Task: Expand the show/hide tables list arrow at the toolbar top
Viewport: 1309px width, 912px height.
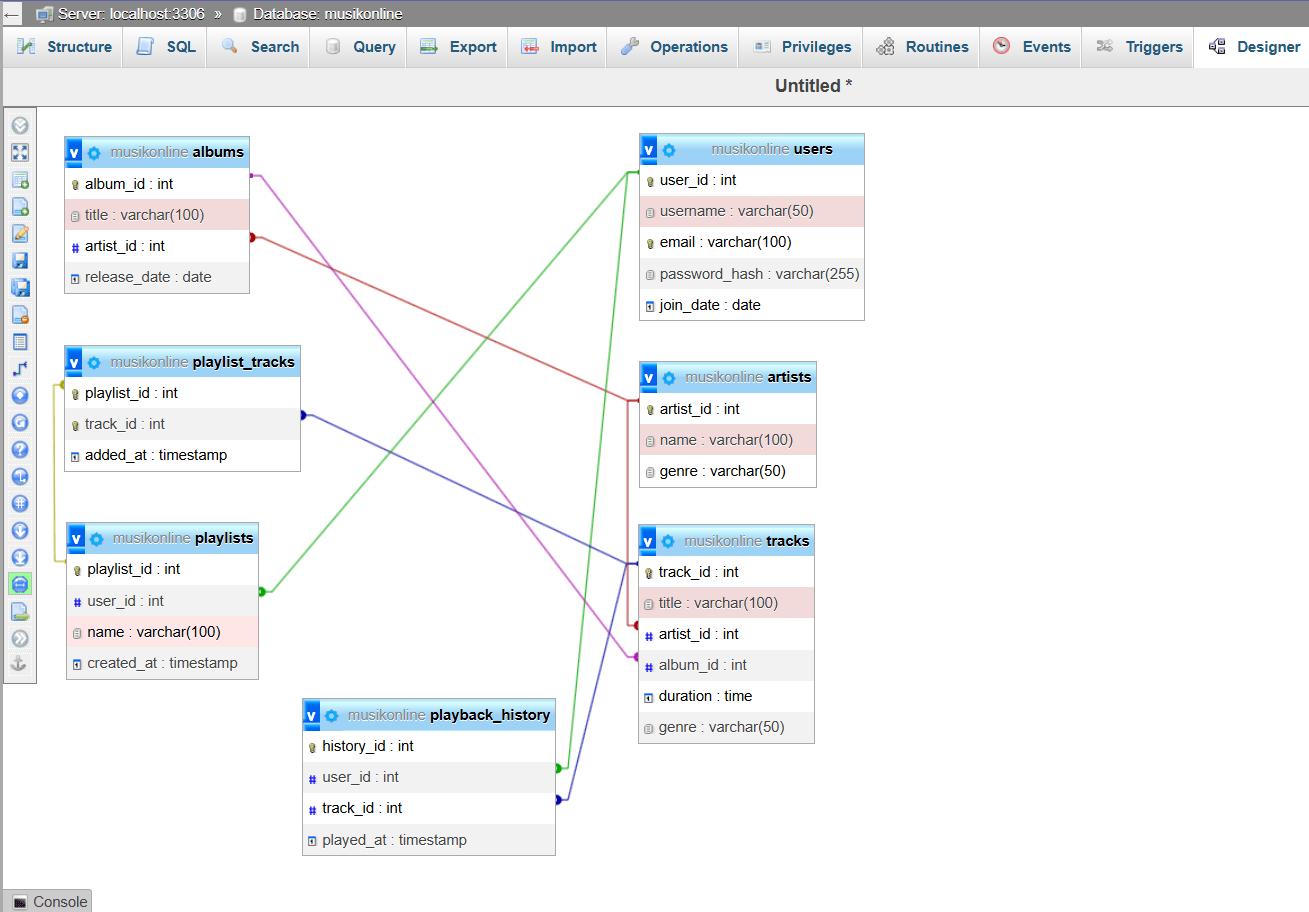Action: (x=20, y=126)
